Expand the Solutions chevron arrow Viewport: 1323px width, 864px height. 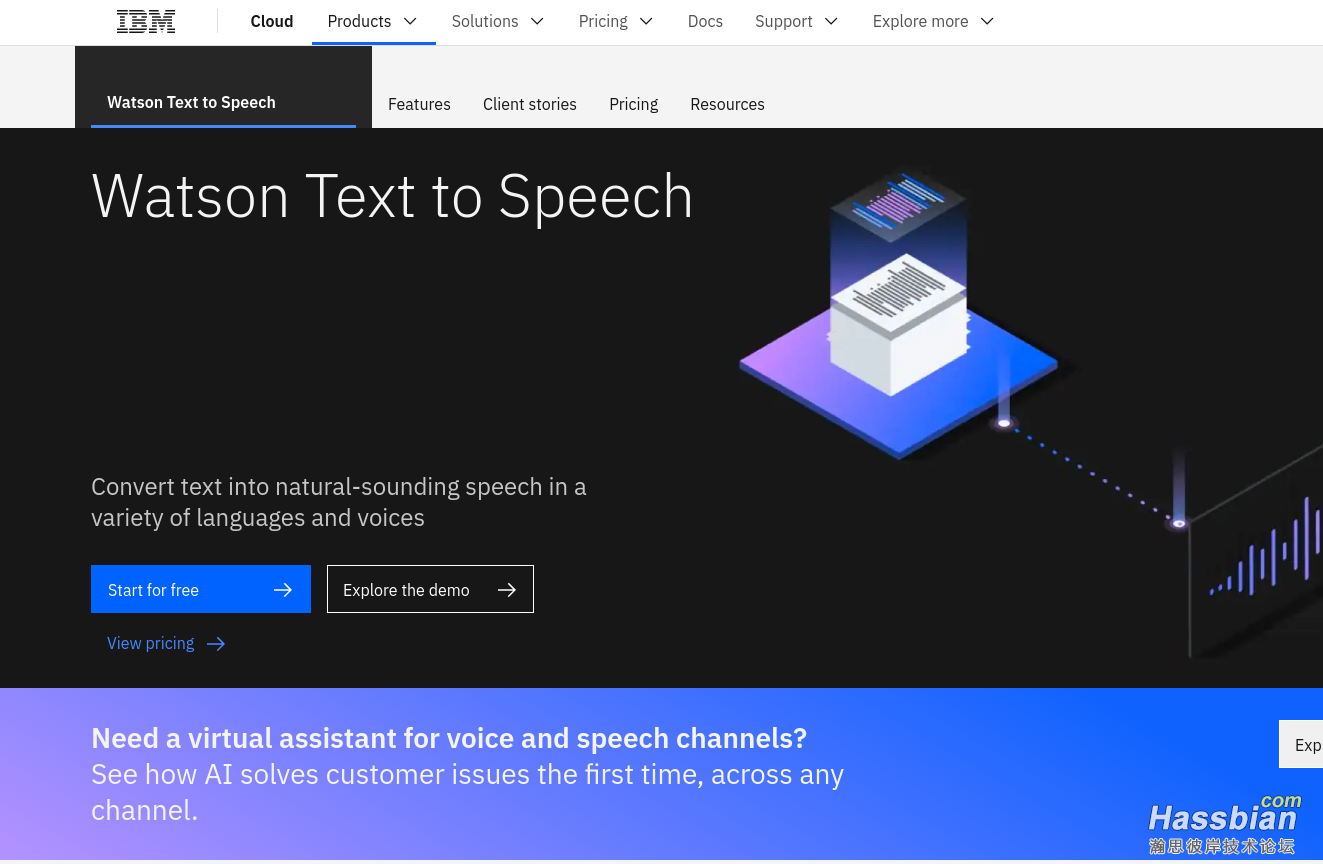point(537,21)
